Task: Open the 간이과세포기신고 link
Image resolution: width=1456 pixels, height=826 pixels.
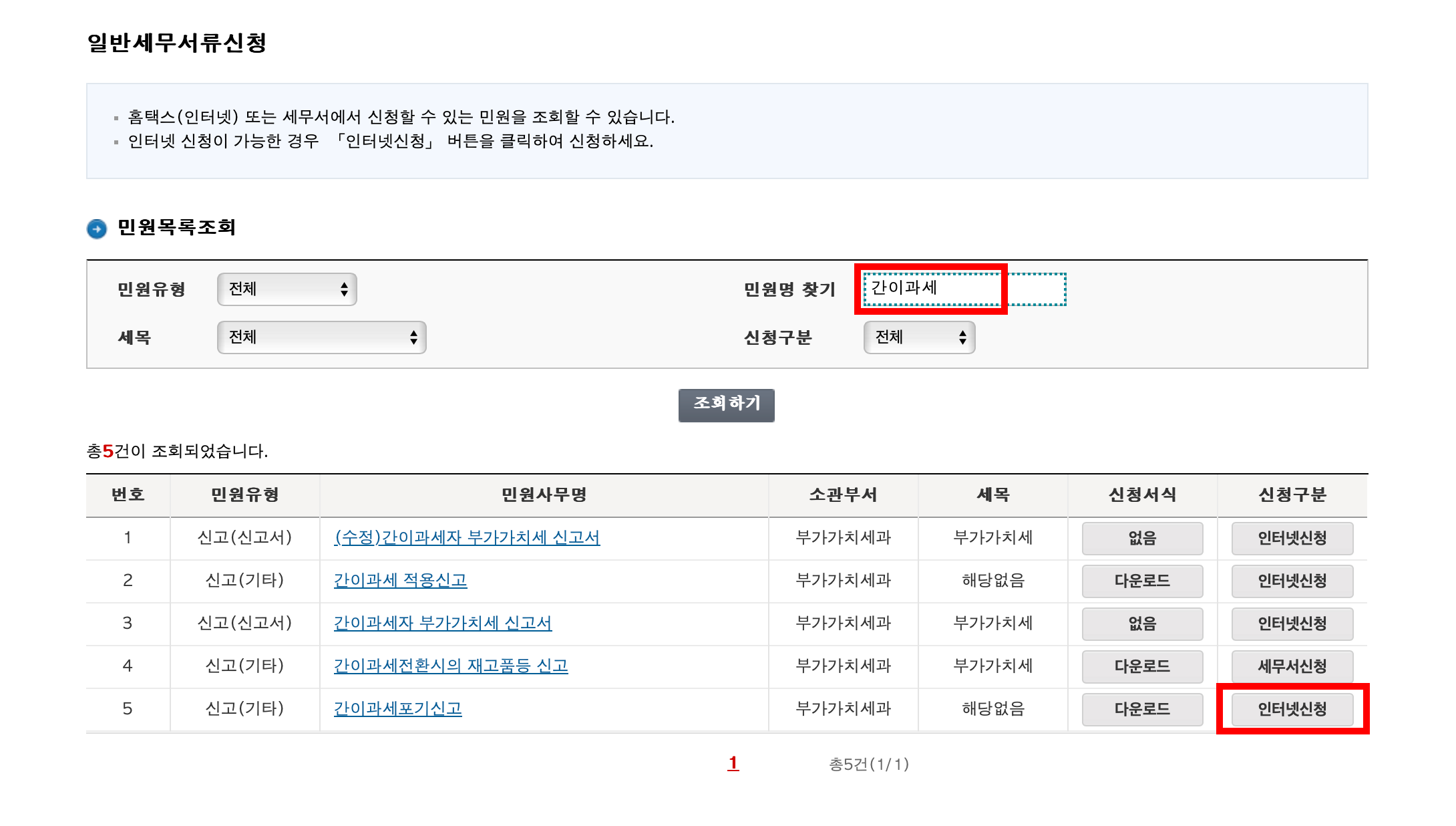Action: [x=397, y=709]
